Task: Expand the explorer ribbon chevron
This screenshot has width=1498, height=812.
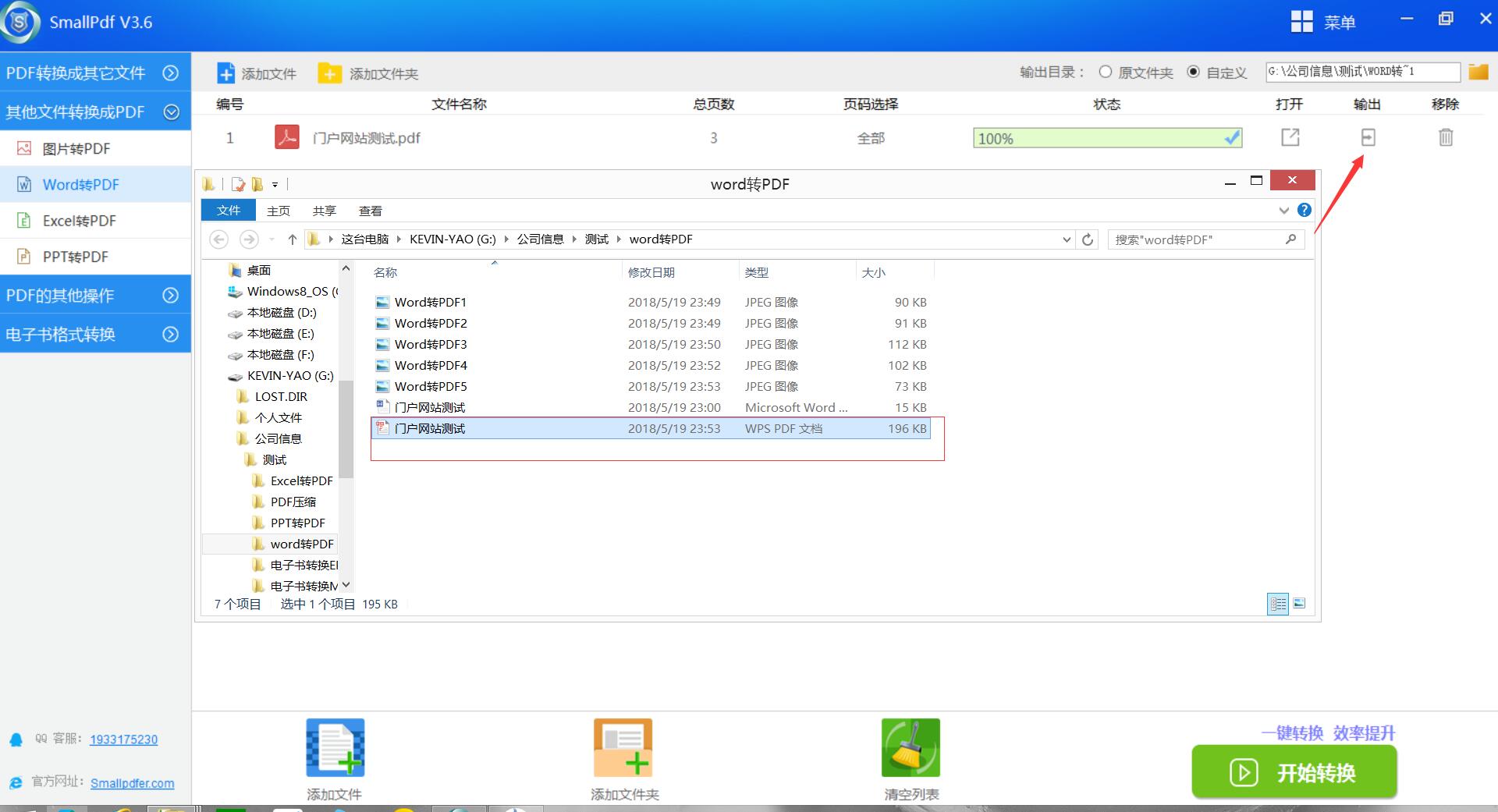Action: coord(1283,211)
